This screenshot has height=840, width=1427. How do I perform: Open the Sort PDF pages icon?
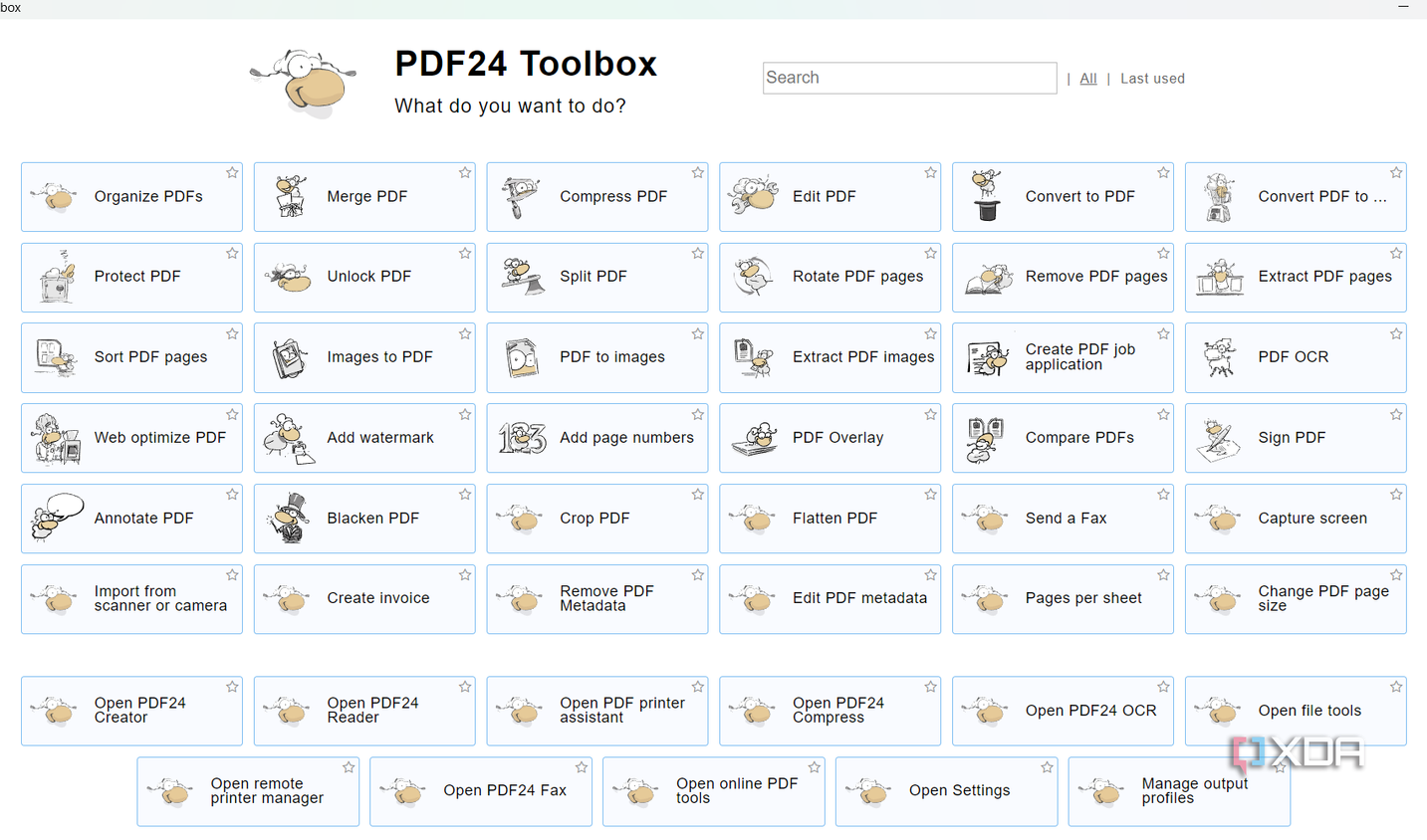click(x=57, y=357)
